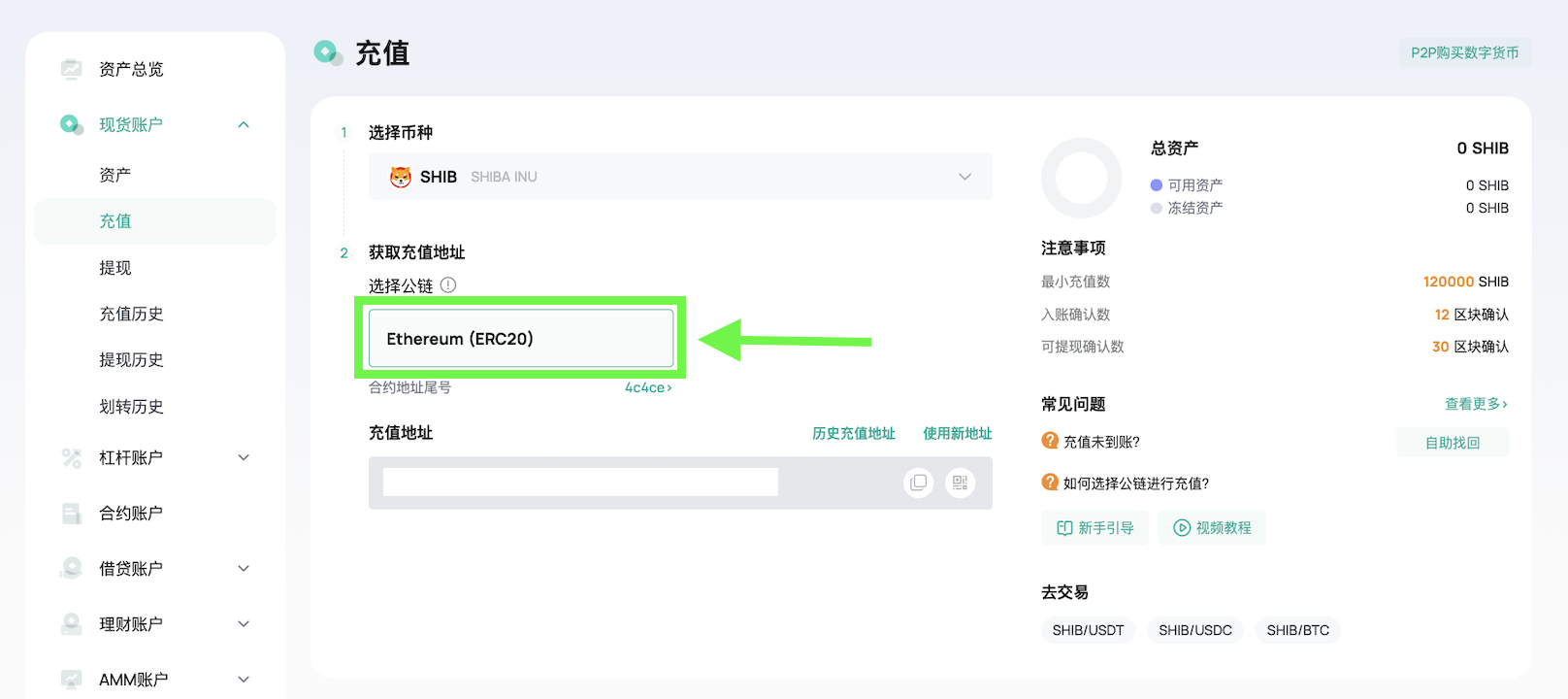Go to 提现 in sidebar
The width and height of the screenshot is (1568, 699).
[114, 268]
